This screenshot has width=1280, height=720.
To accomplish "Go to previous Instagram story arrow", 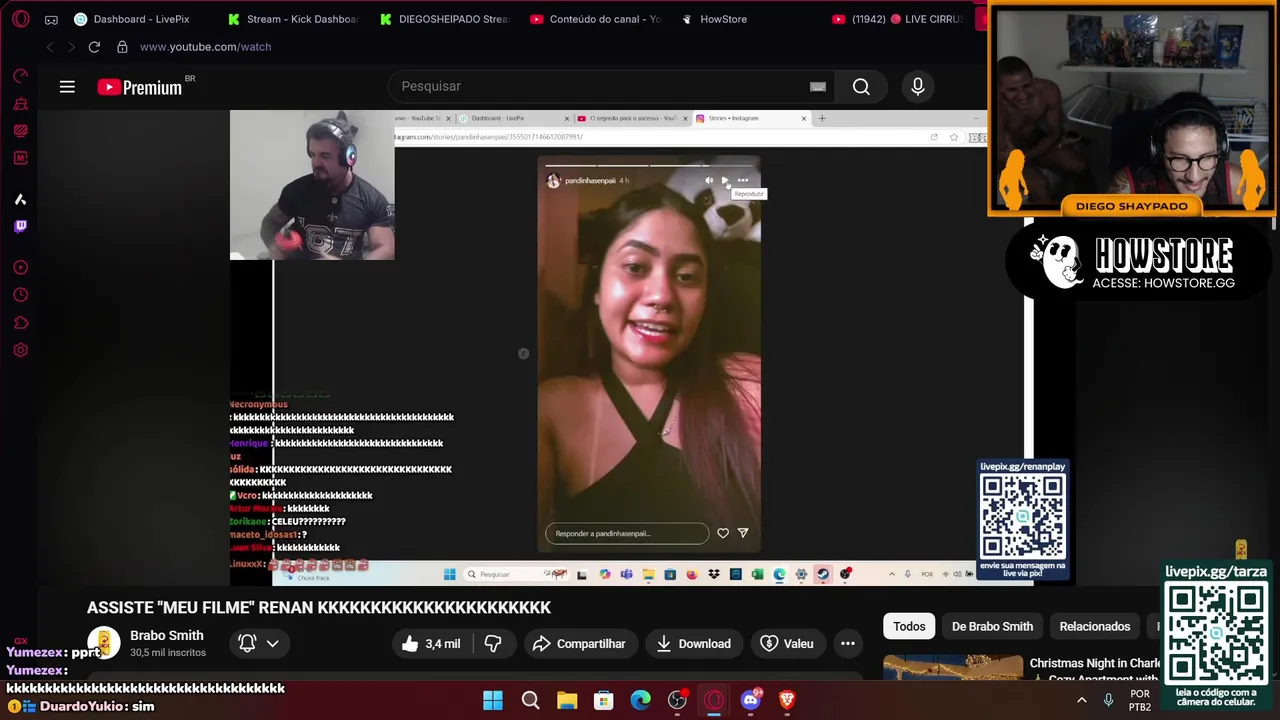I will (x=523, y=354).
